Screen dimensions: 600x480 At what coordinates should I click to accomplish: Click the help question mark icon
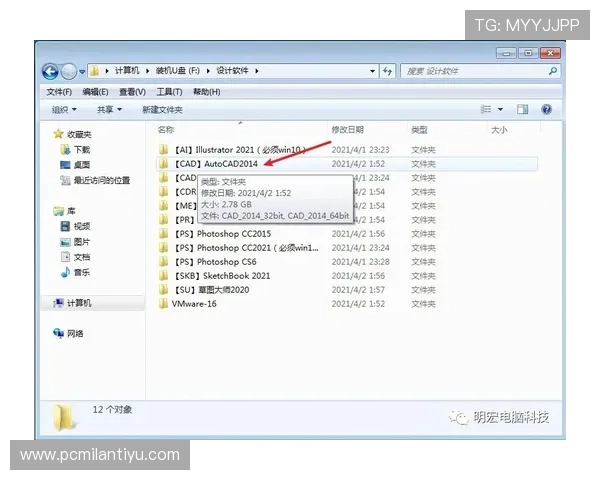[x=547, y=109]
